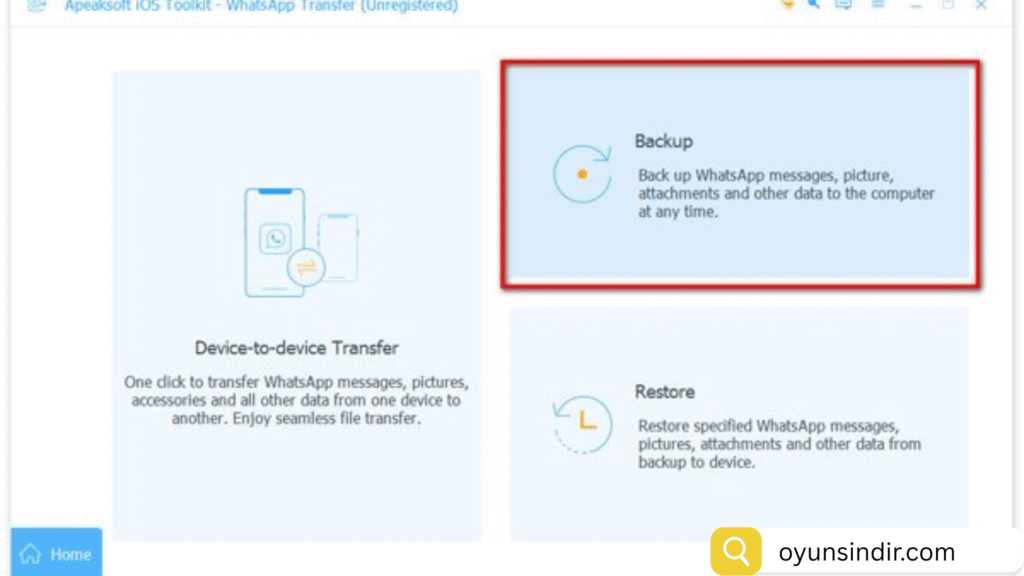Click the Home button
The image size is (1024, 576).
pos(56,552)
